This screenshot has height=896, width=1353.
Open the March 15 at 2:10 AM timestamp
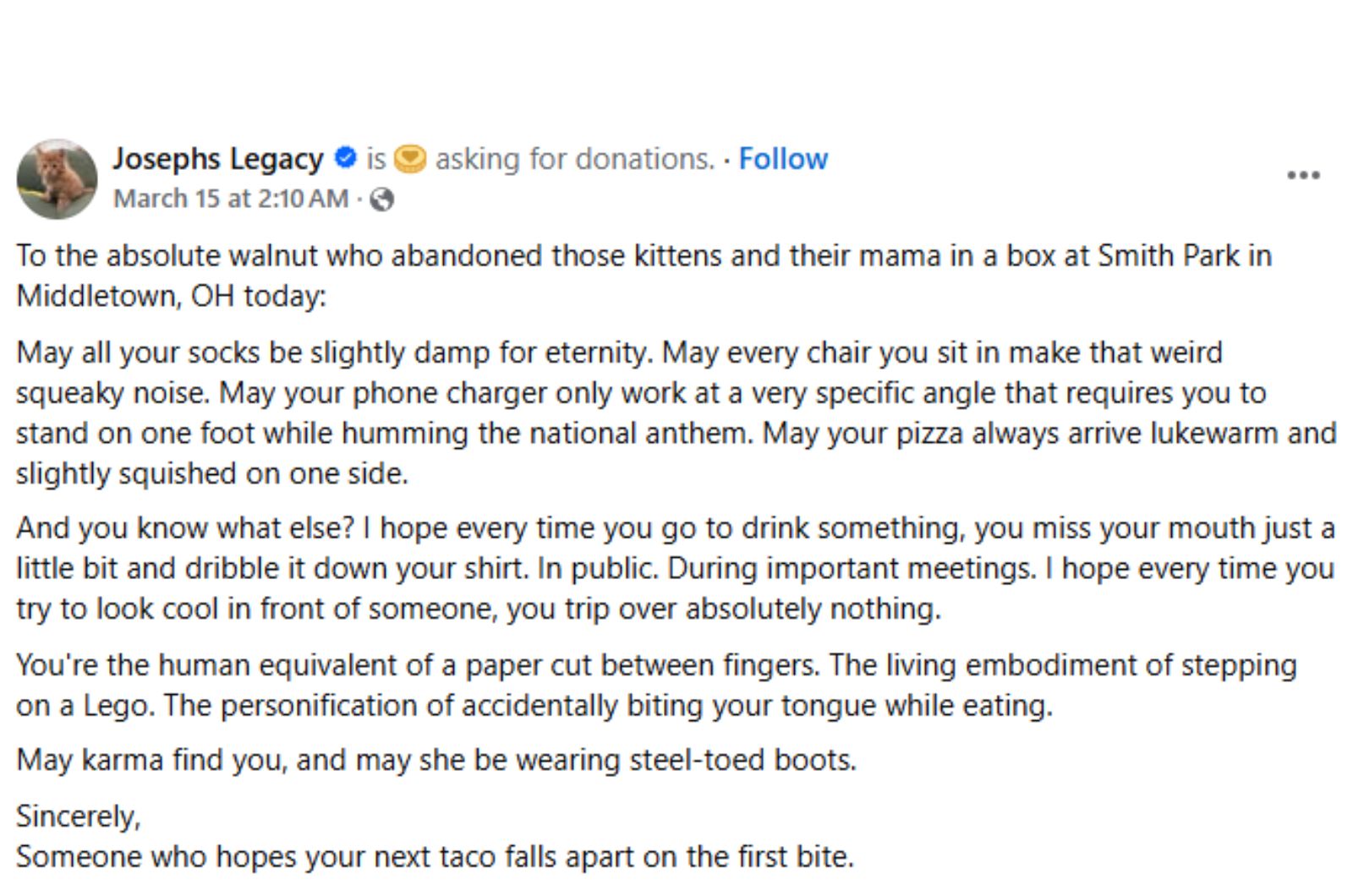231,199
